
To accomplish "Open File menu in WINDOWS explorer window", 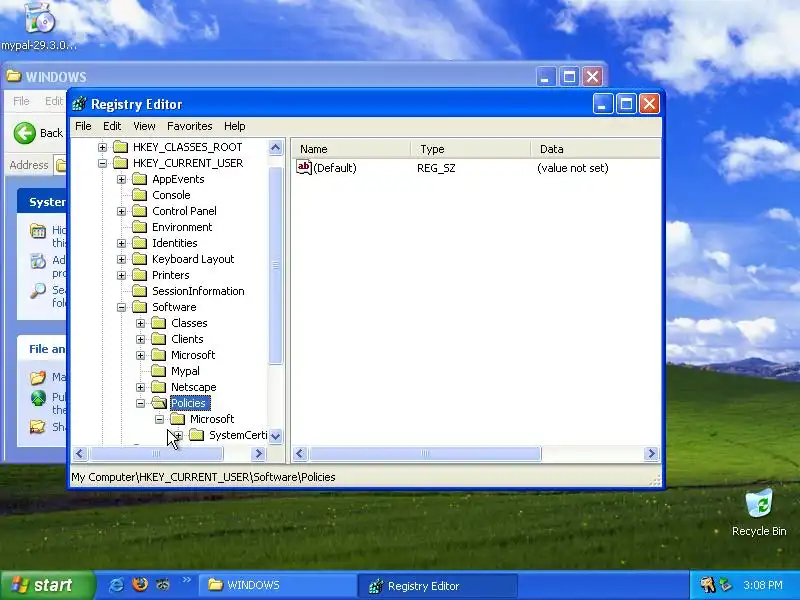I will click(x=21, y=101).
